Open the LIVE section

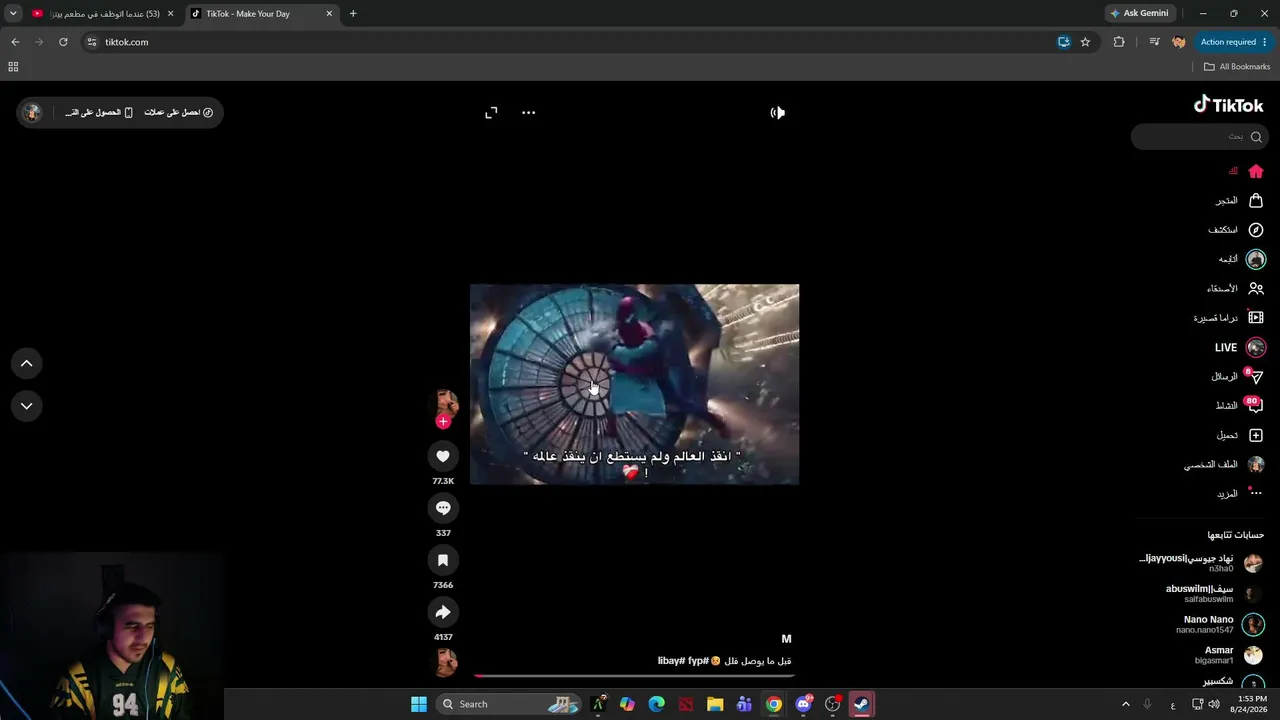[1240, 347]
